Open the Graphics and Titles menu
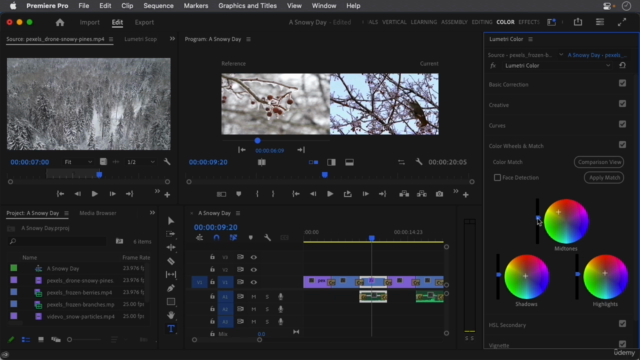Image resolution: width=640 pixels, height=360 pixels. point(247,6)
